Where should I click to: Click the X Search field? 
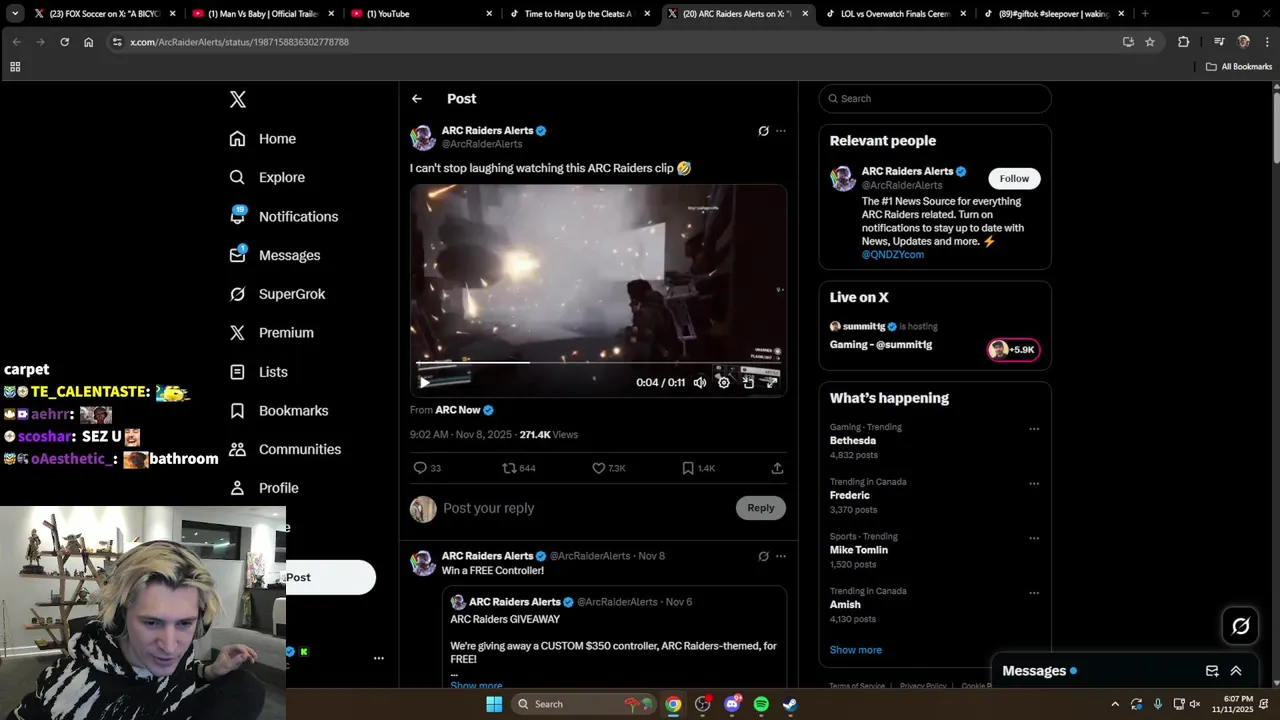935,99
